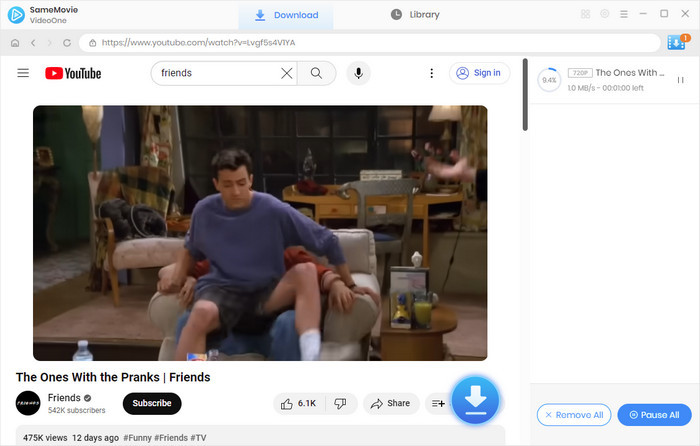Click the #Friends hashtag
The image size is (700, 446).
click(x=171, y=438)
